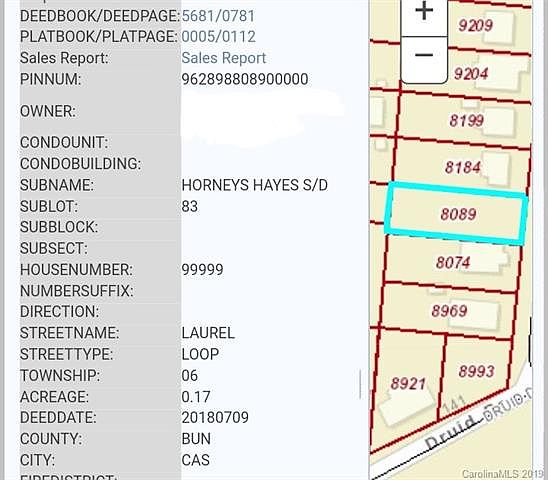Click the acreage value 0.17
The image size is (548, 480).
(x=196, y=397)
